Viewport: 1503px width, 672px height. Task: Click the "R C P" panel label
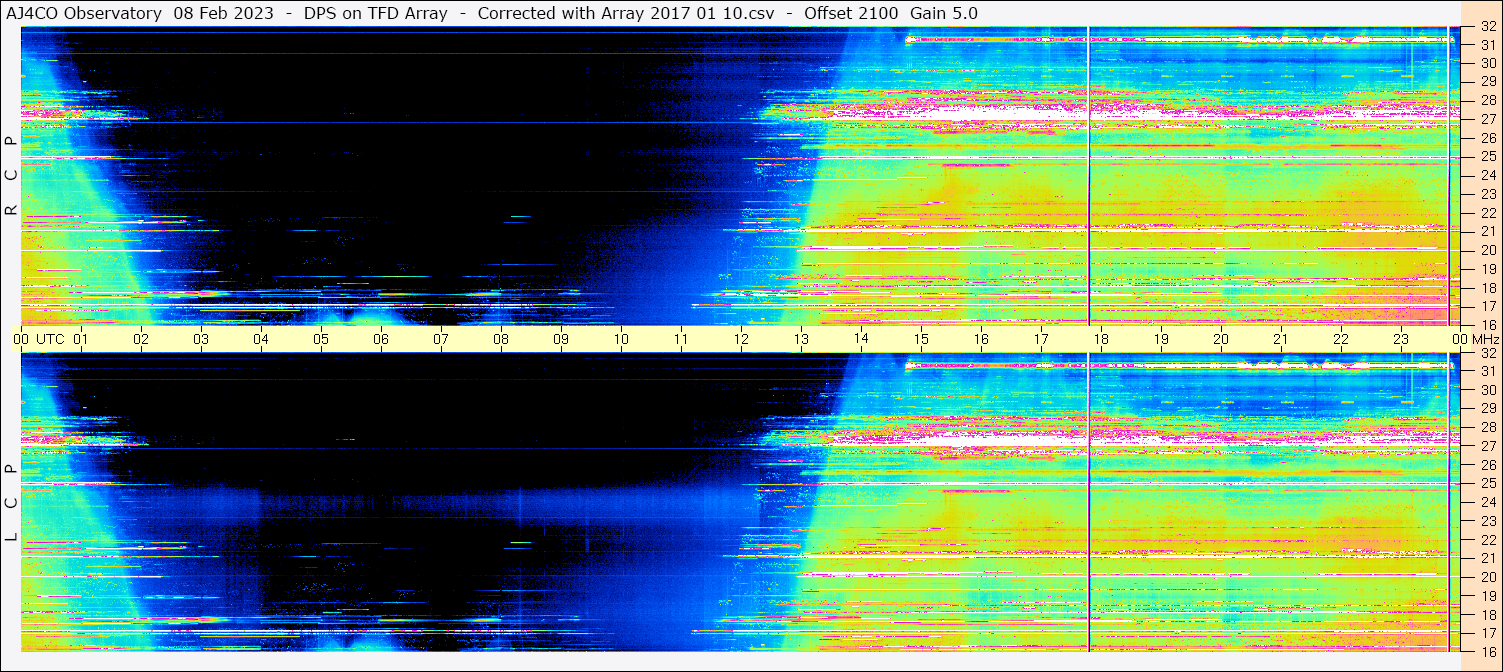12,176
